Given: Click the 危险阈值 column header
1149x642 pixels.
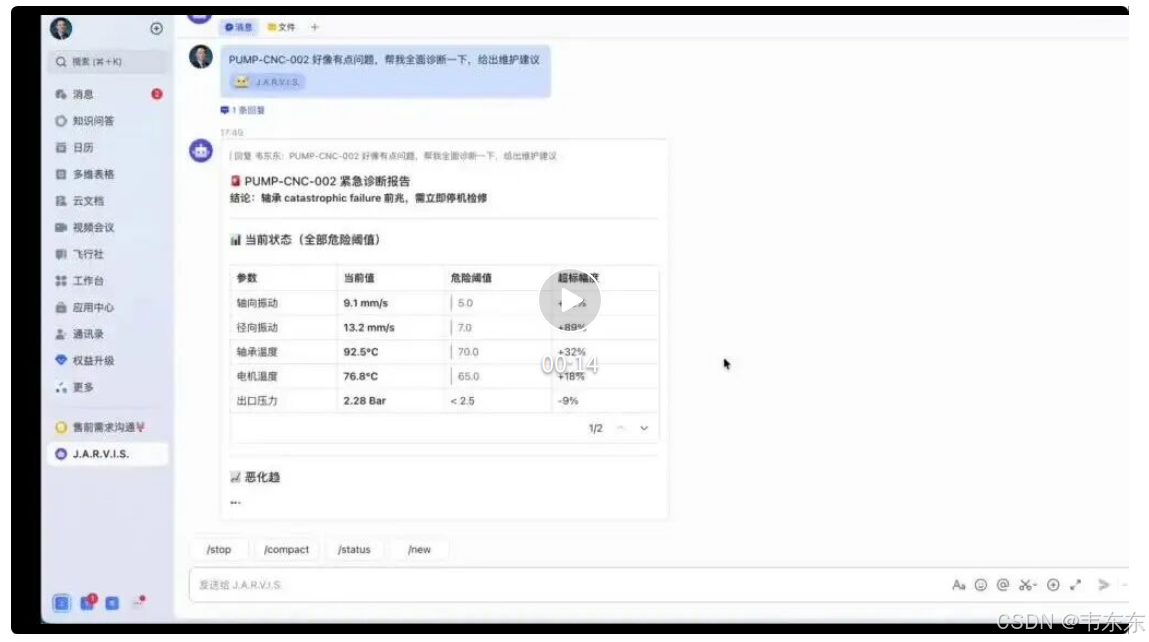Looking at the screenshot, I should point(471,278).
